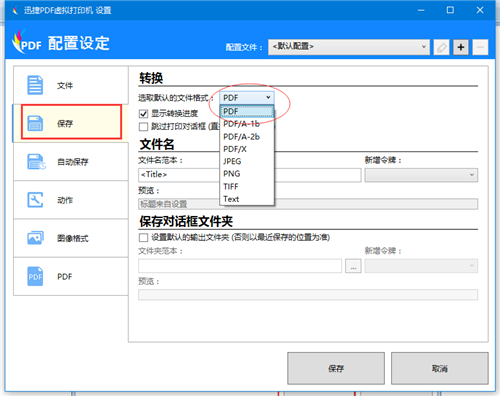Click the 保存 button at bottom

click(336, 368)
